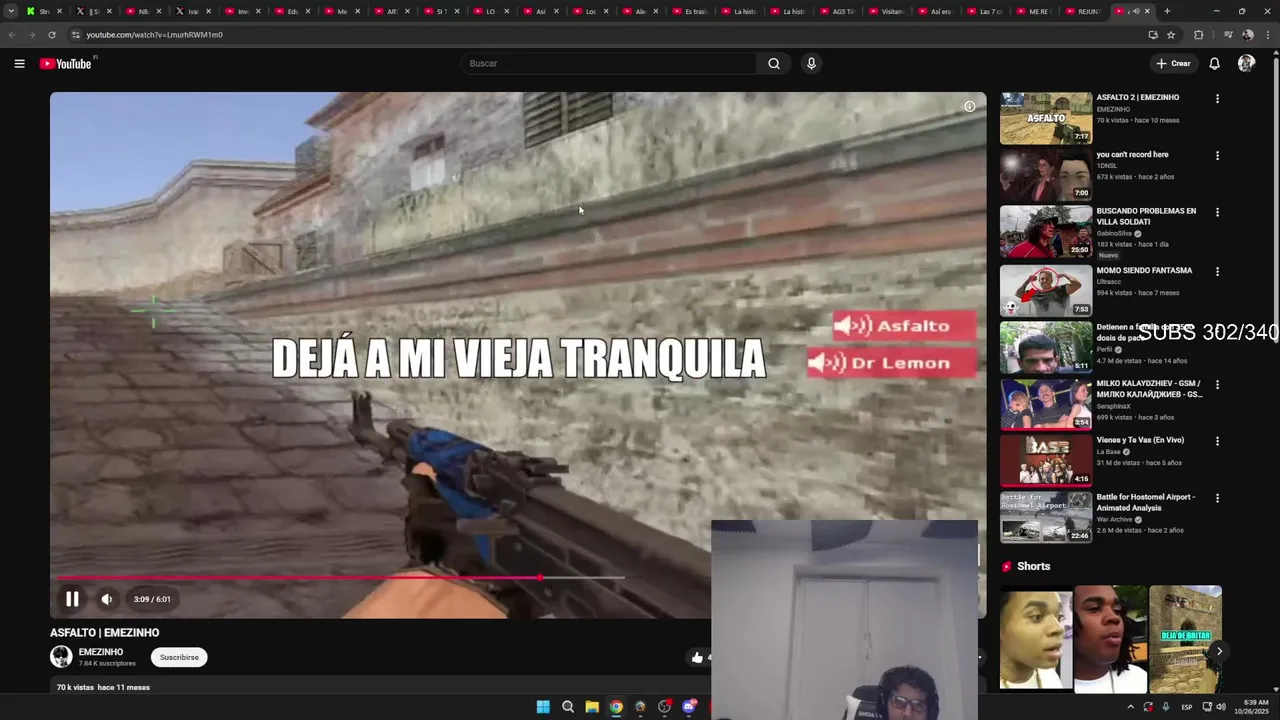Open the Chrome extensions puzzle icon

click(x=1199, y=35)
